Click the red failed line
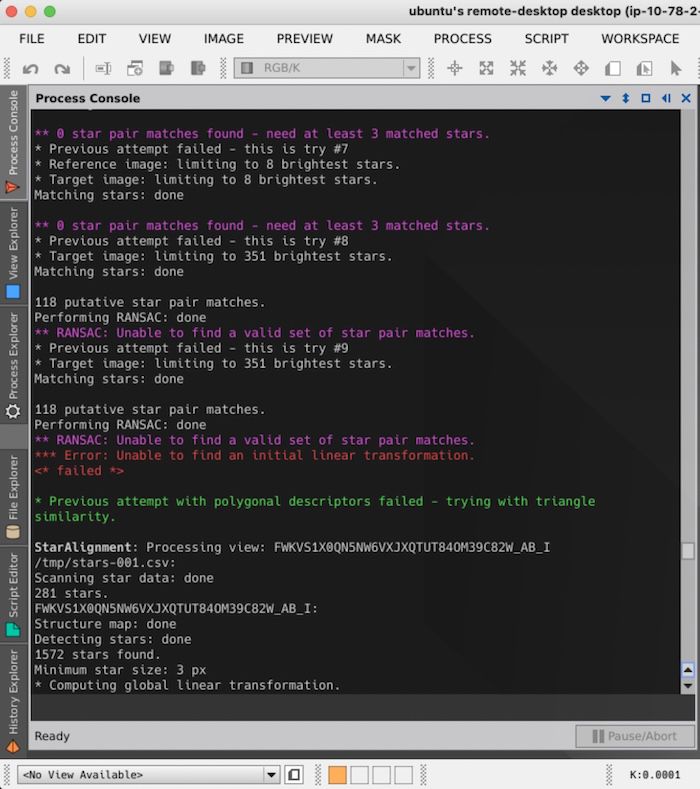700x789 pixels. pyautogui.click(x=79, y=471)
